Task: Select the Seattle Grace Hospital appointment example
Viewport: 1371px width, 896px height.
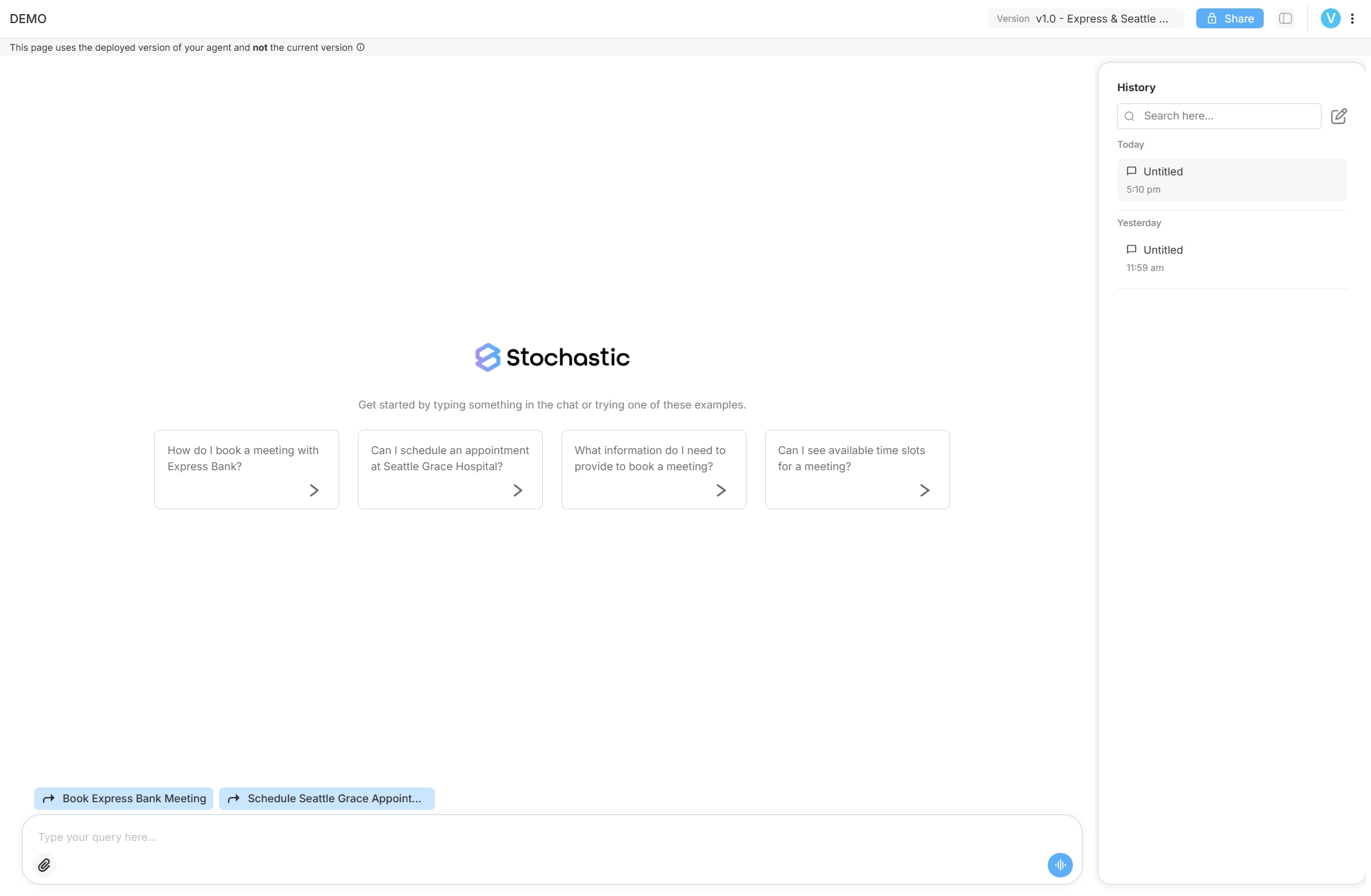Action: click(x=450, y=470)
